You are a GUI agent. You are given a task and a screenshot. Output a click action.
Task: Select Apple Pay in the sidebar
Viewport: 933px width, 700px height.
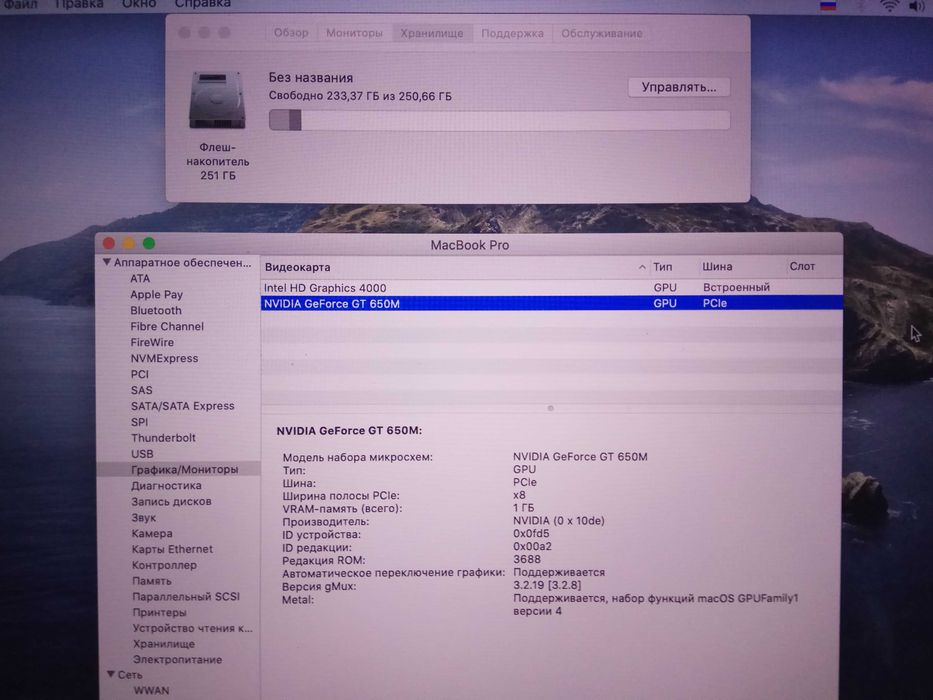(x=156, y=295)
